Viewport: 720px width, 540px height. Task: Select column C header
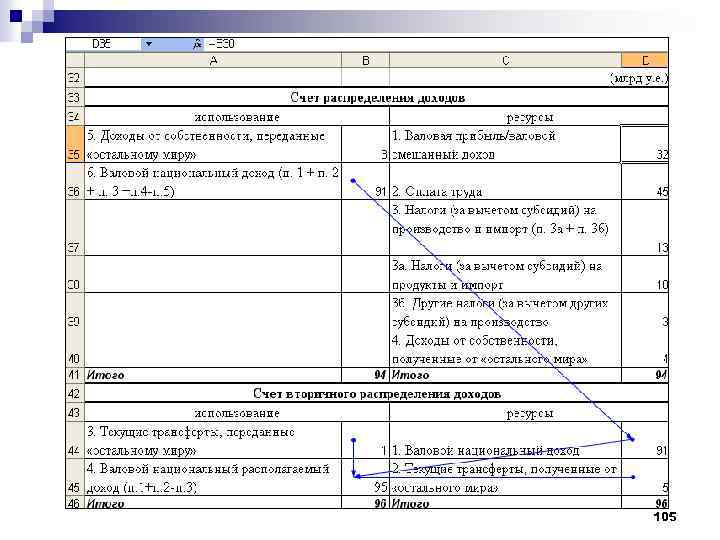click(x=505, y=60)
